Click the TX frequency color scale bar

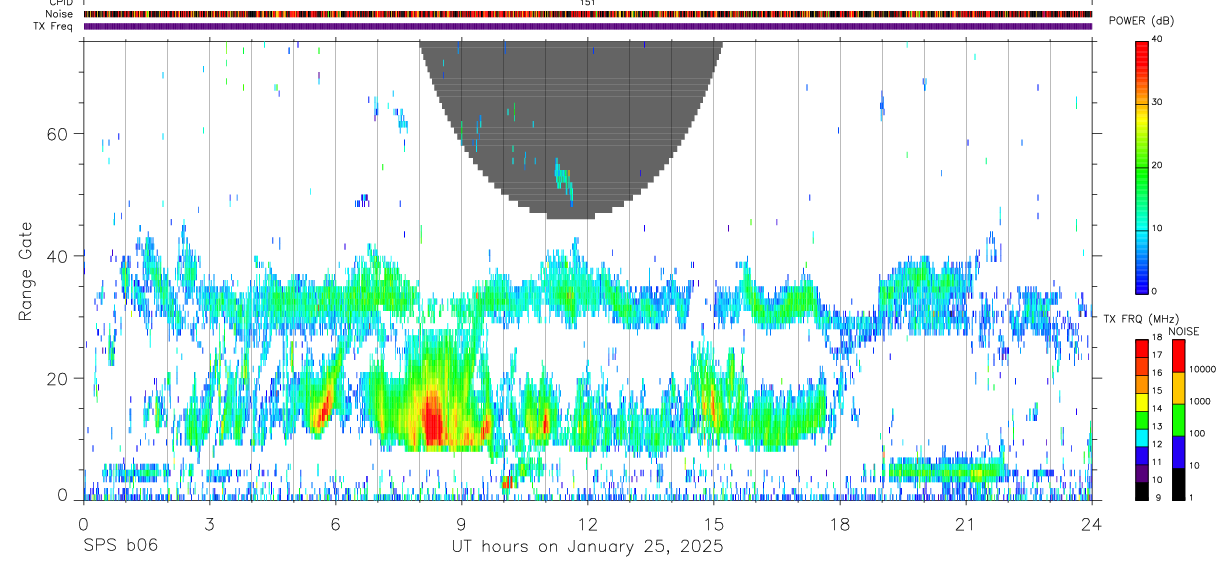[x=1141, y=419]
